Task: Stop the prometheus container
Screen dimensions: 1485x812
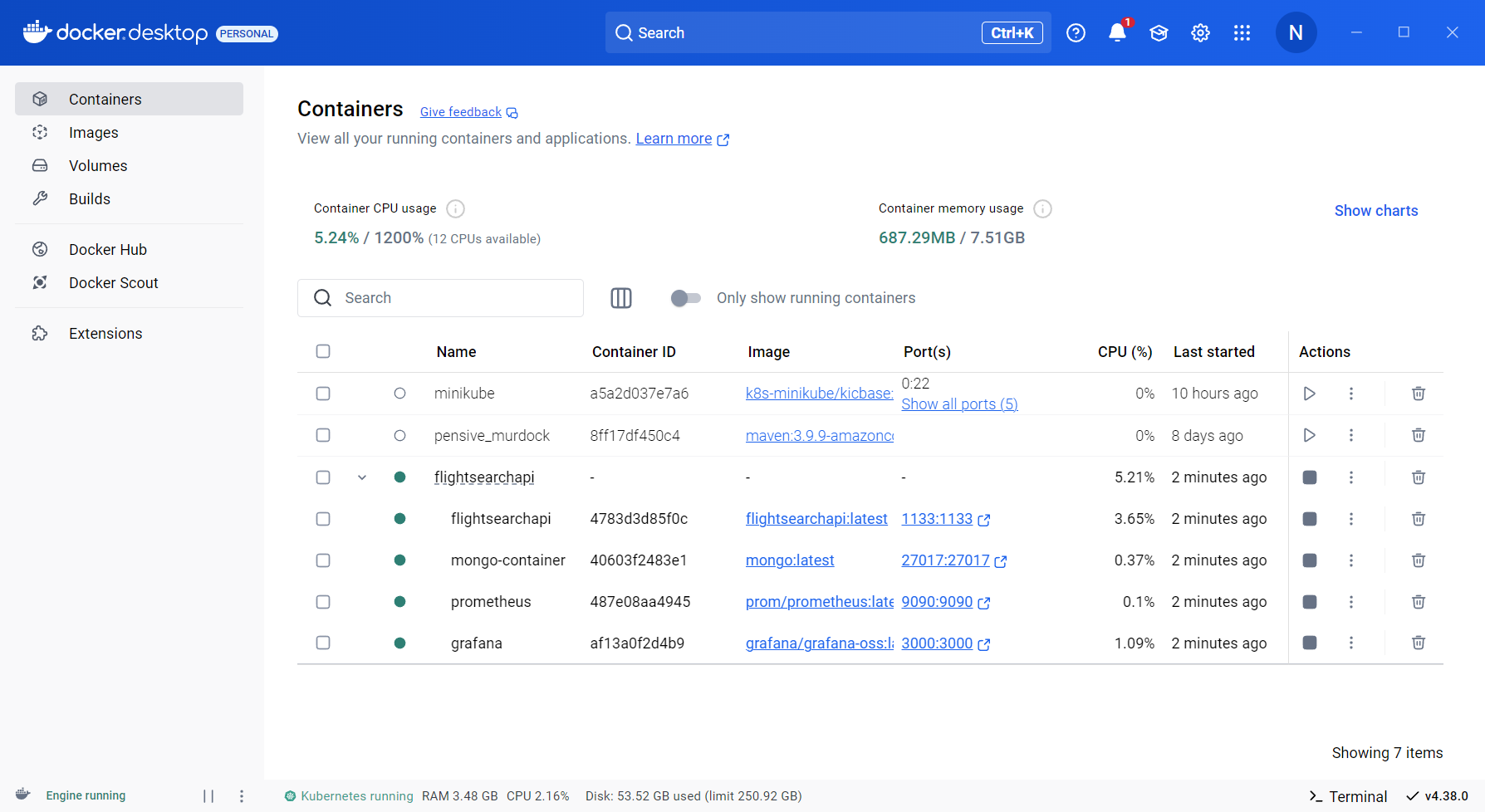Action: point(1310,602)
